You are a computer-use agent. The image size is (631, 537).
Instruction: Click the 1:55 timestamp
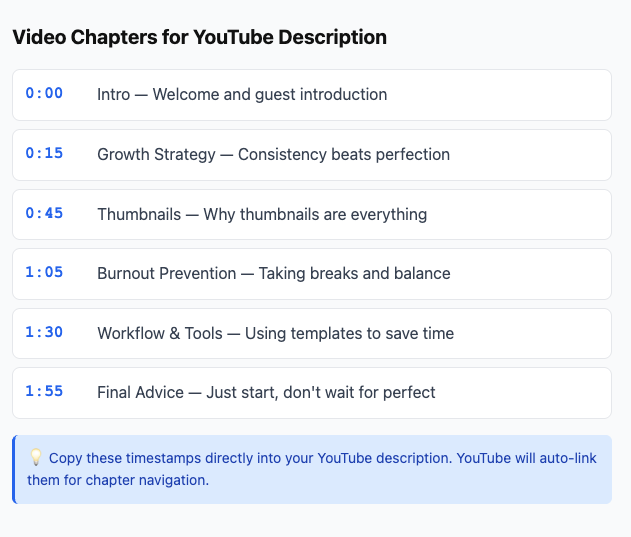click(x=44, y=391)
